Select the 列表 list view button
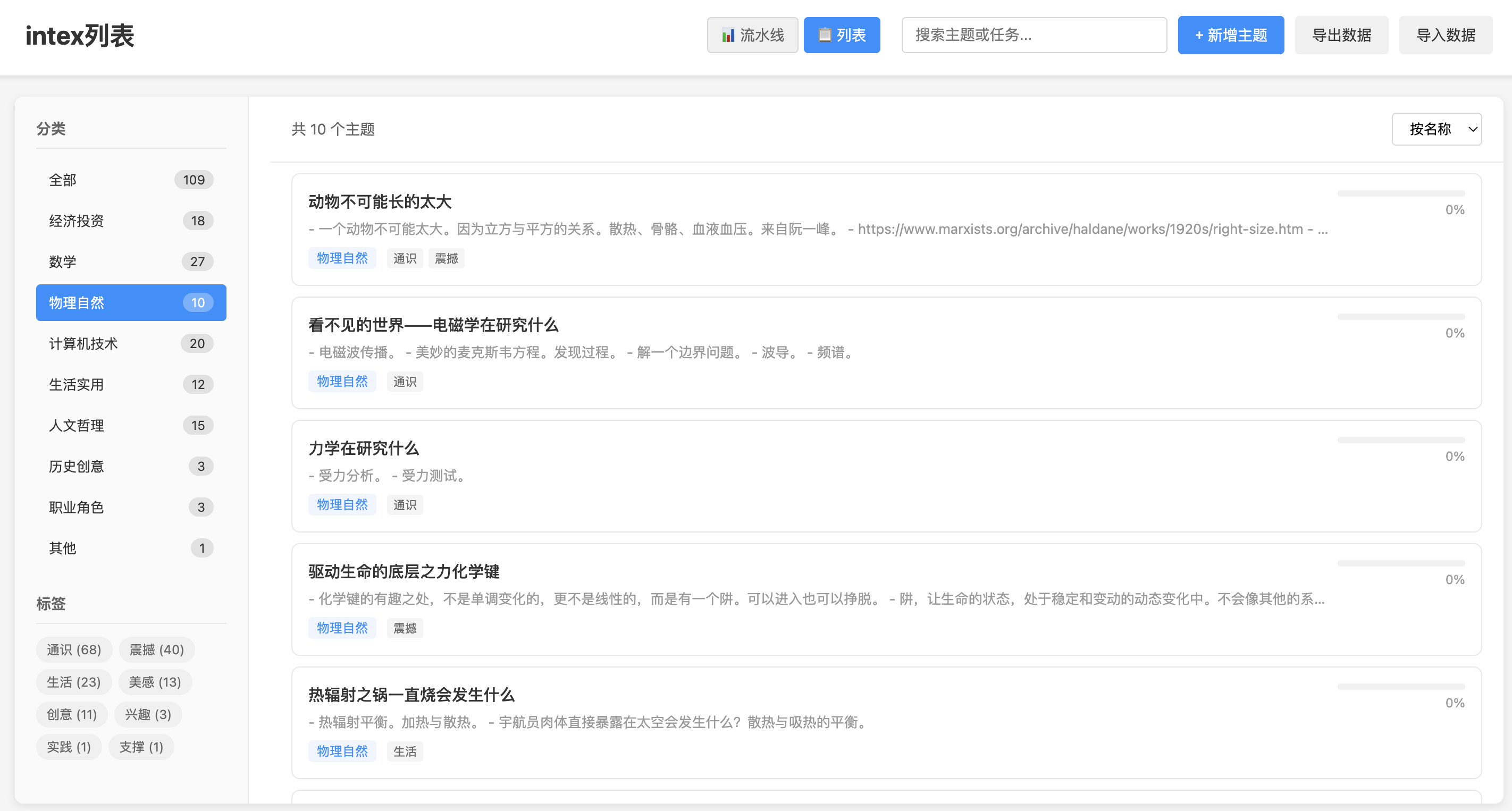Image resolution: width=1512 pixels, height=811 pixels. pos(841,35)
